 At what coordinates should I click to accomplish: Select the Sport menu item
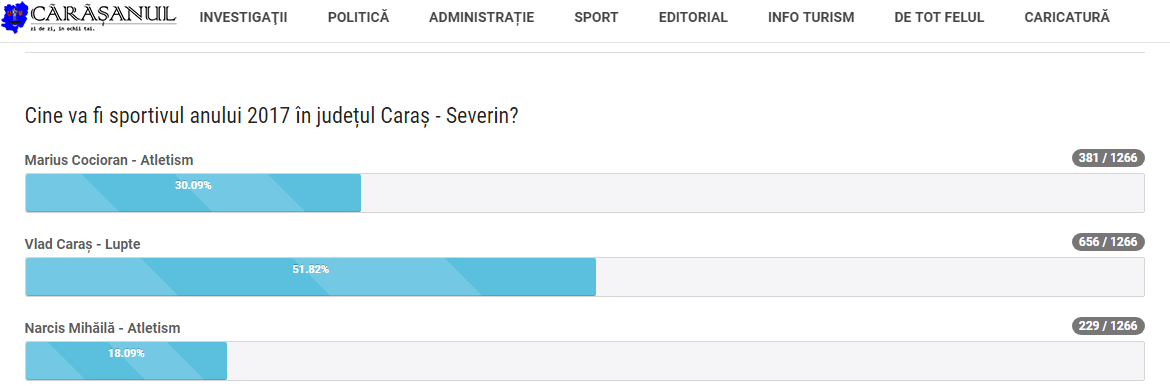coord(596,18)
